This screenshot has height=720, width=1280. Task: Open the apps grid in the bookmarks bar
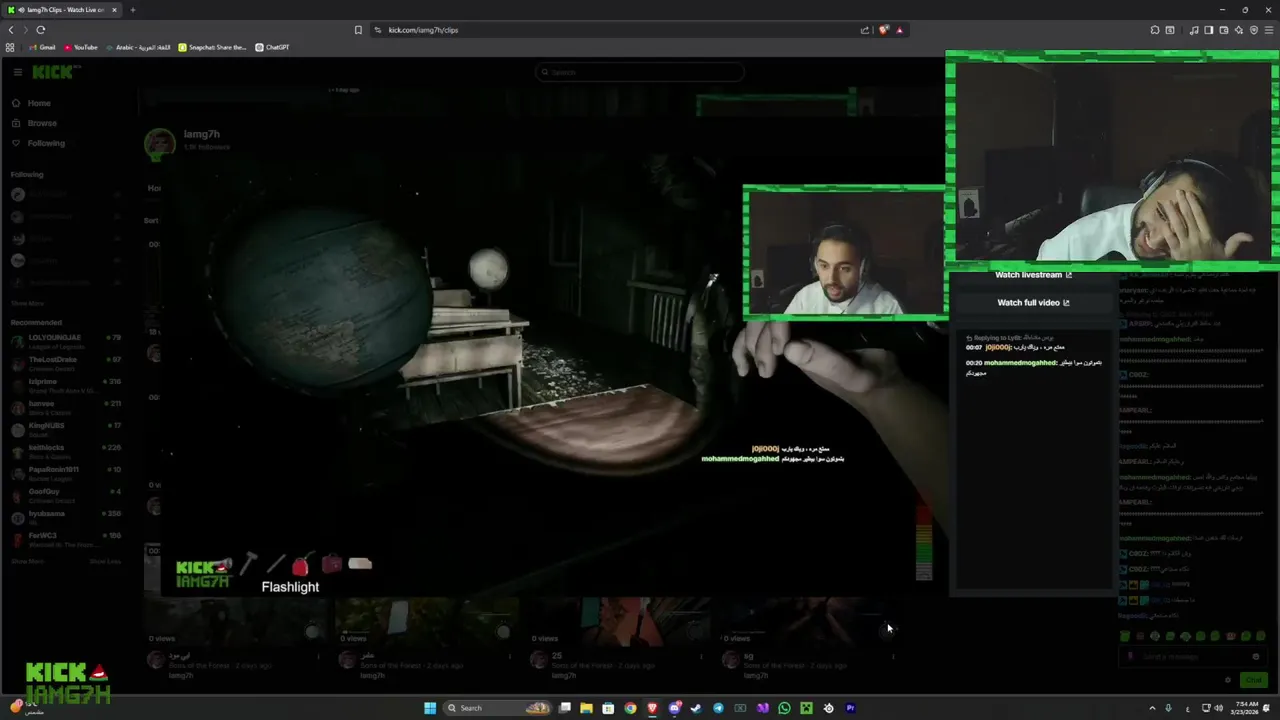tap(10, 47)
